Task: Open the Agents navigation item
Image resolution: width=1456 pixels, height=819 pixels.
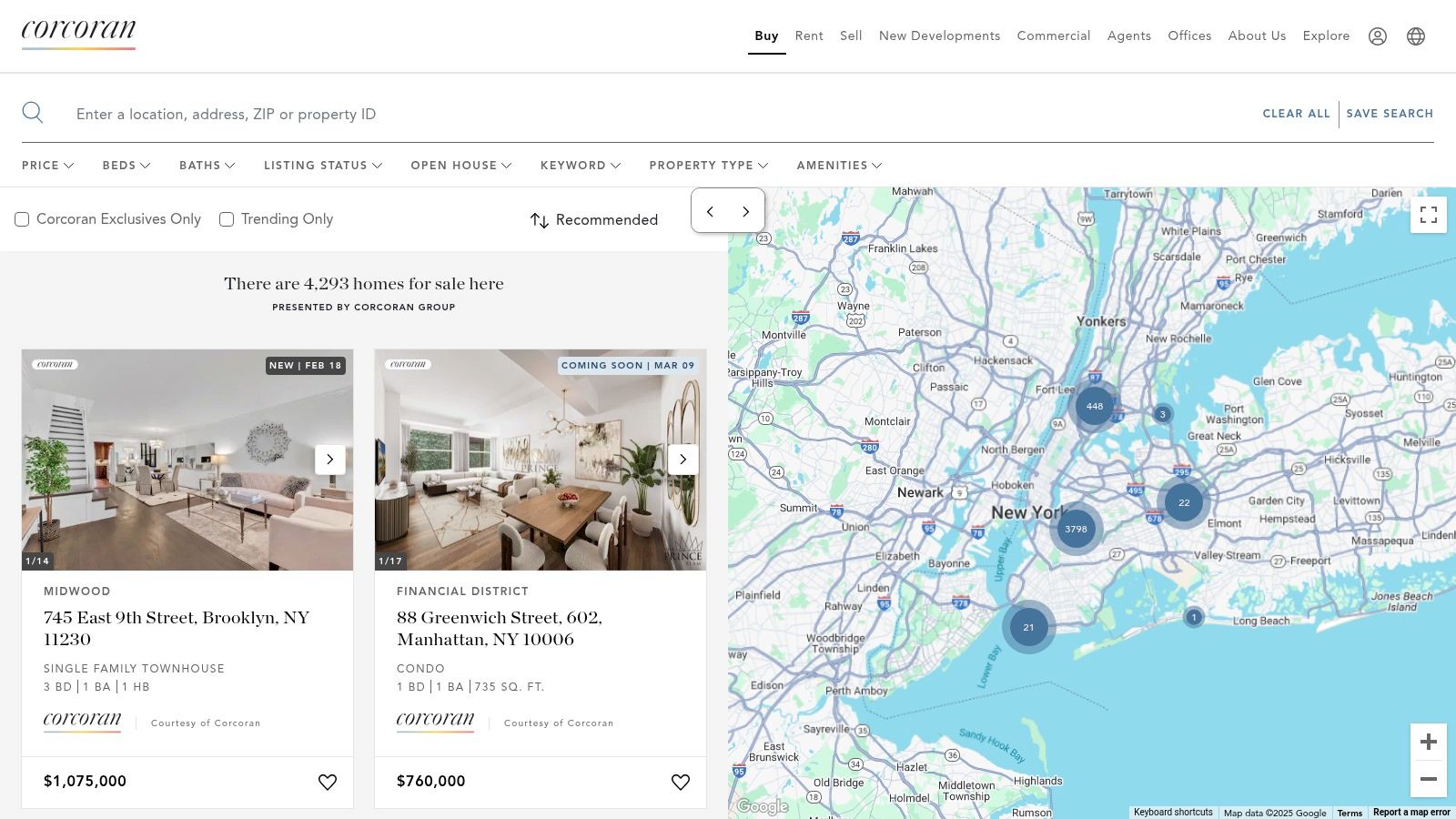Action: [1129, 36]
